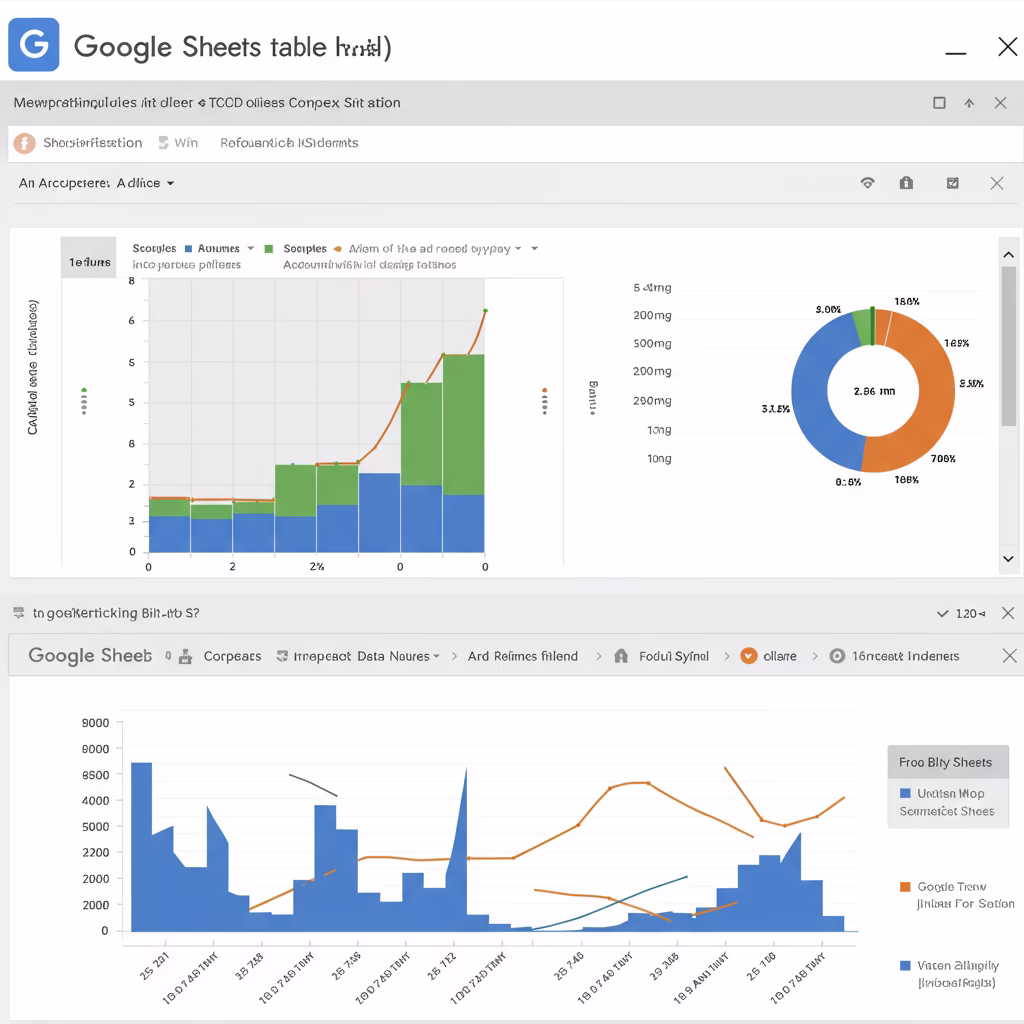Click the green Scorples legend swatch
The height and width of the screenshot is (1024, 1024).
(x=268, y=249)
